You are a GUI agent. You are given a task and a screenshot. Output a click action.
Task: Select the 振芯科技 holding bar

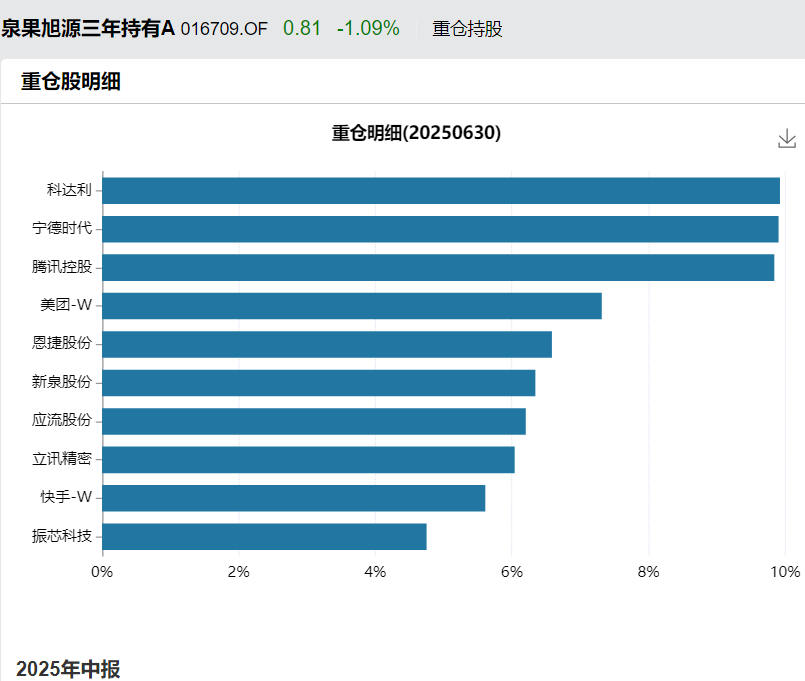[264, 537]
